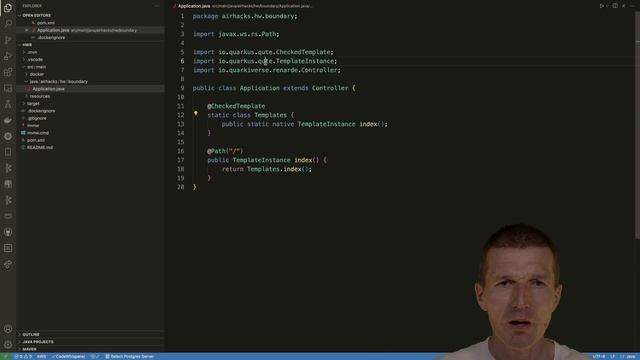Open the errors and warnings count in status bar

(23, 356)
